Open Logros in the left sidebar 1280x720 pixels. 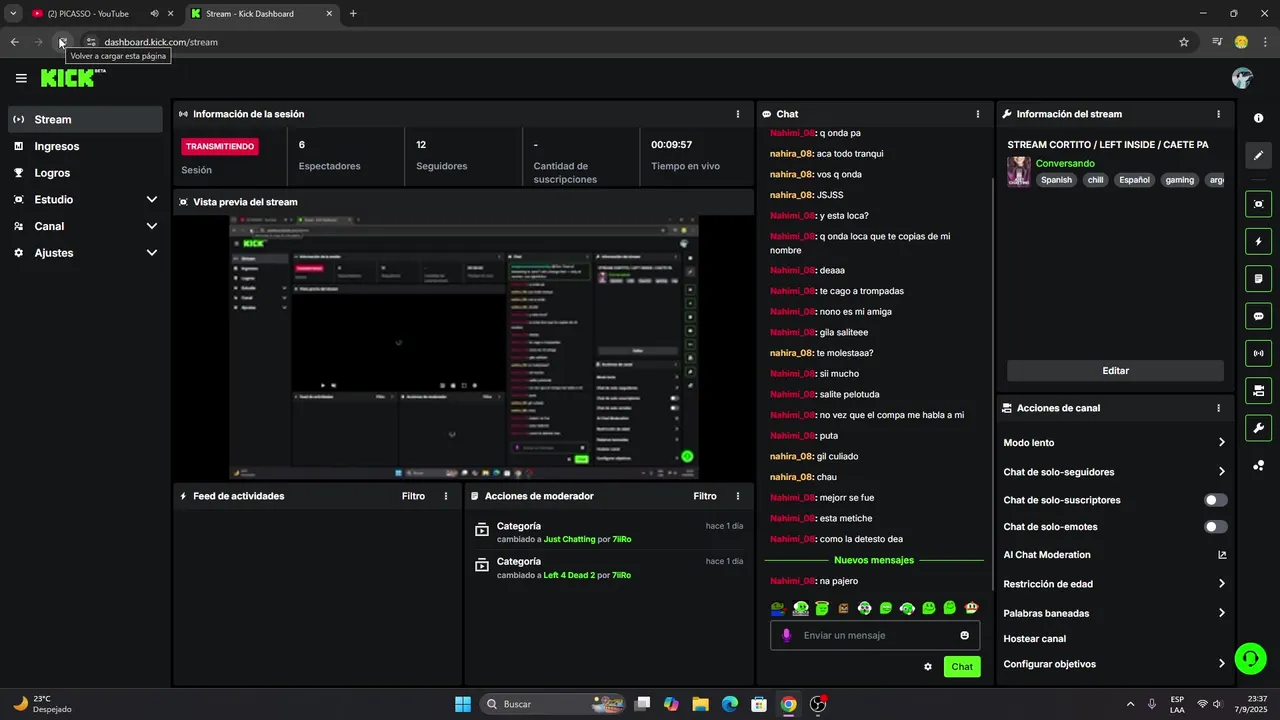click(85, 173)
